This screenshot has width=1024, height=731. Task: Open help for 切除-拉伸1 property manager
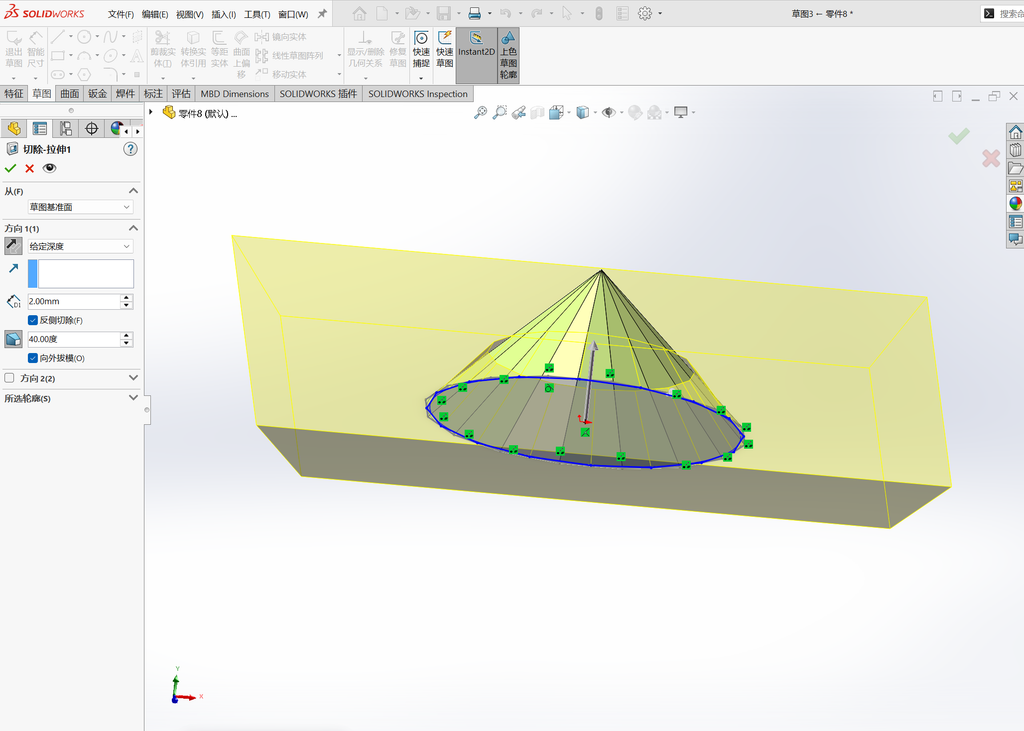131,149
